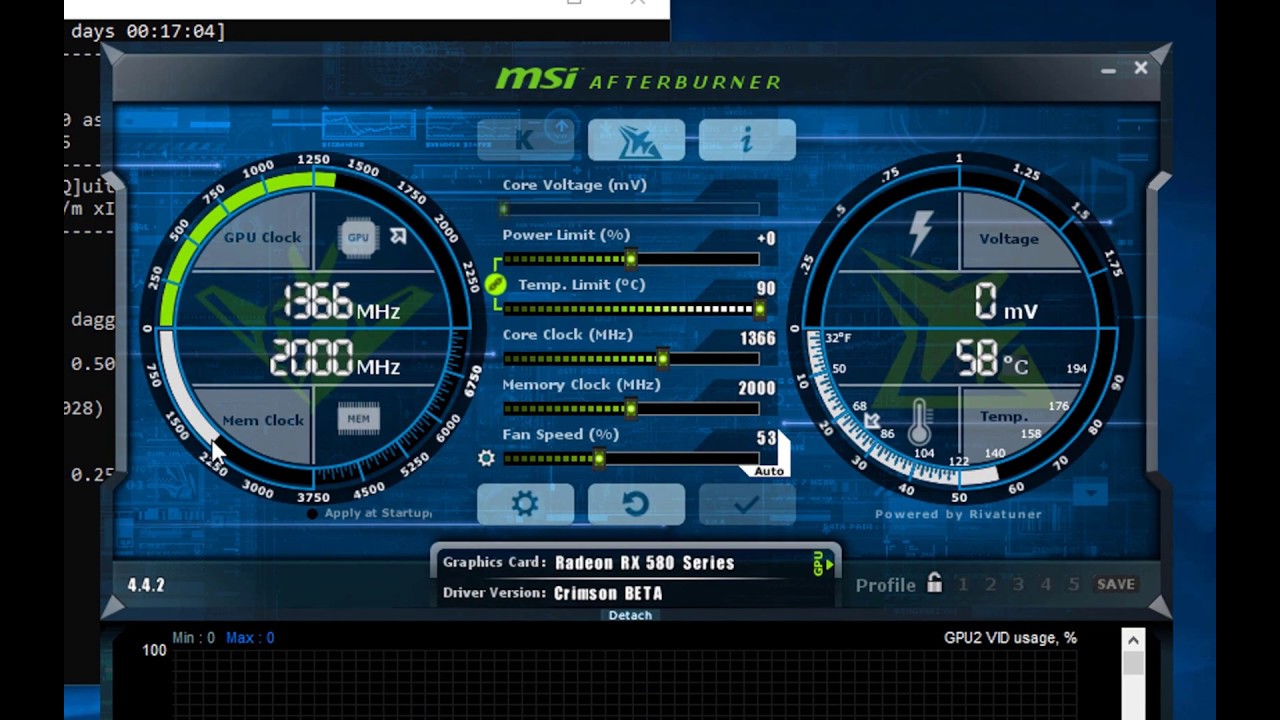Click the GPU Clock label in gauge

click(262, 237)
